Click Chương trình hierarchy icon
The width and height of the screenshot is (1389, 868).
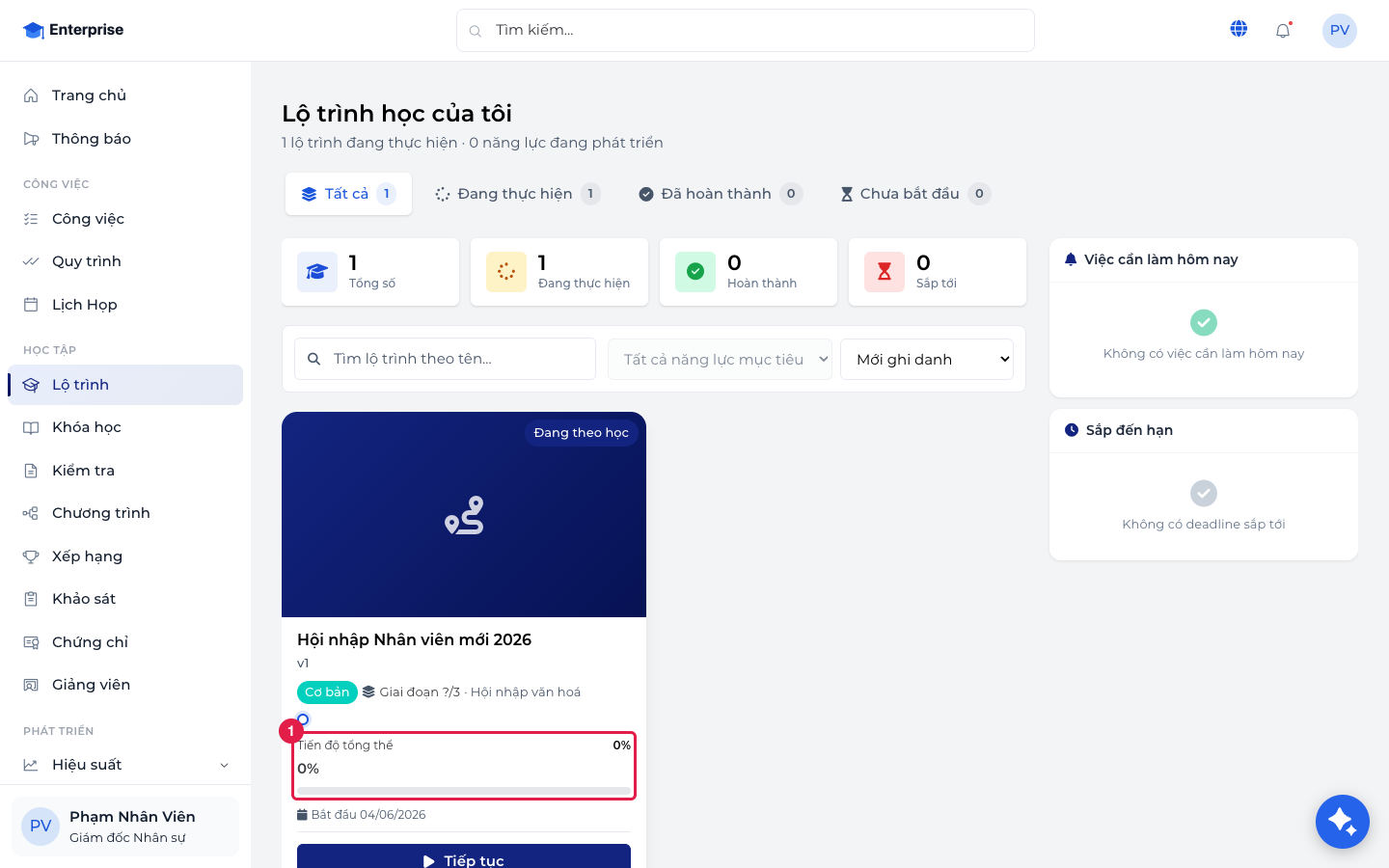click(x=31, y=513)
